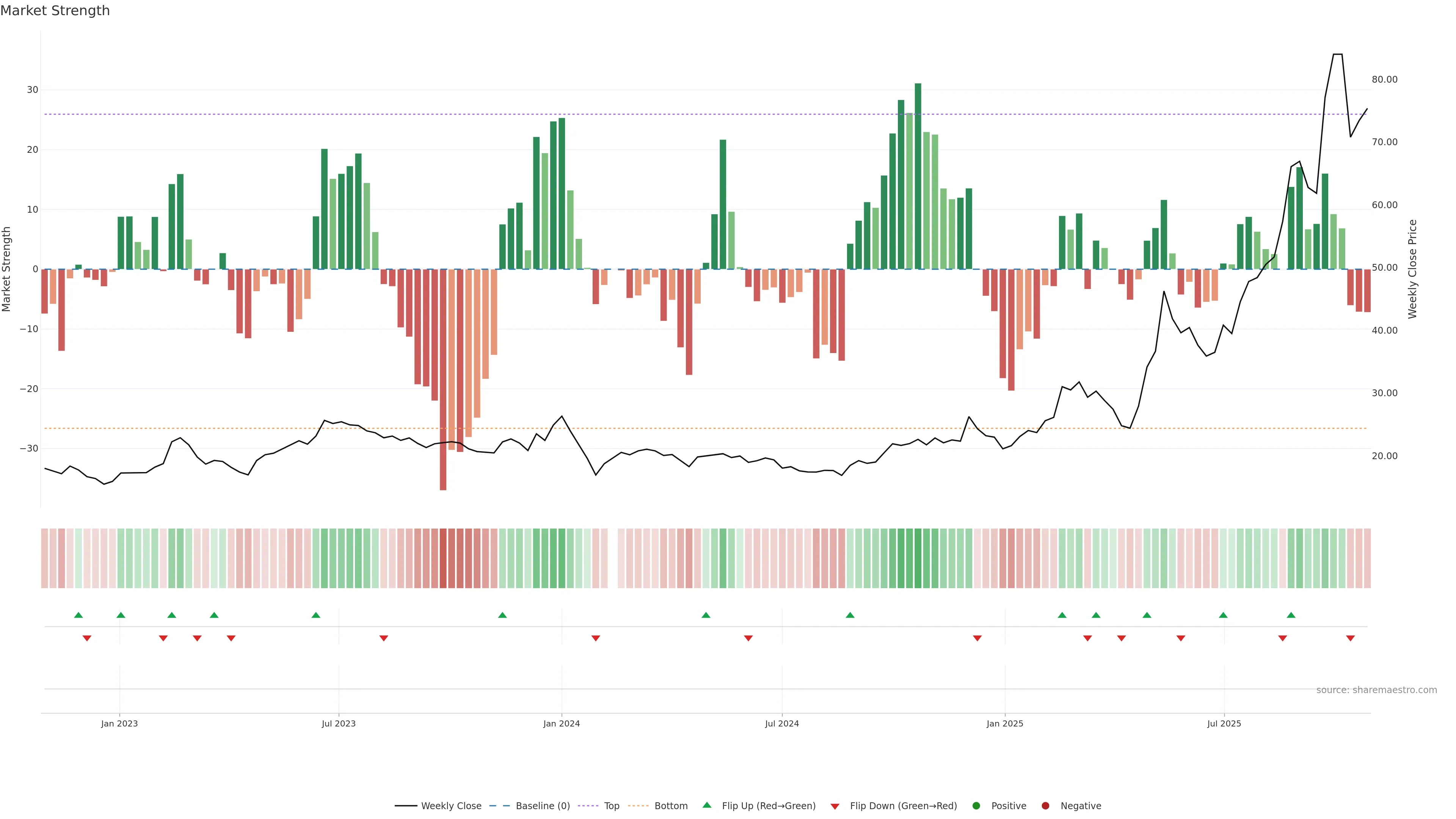The height and width of the screenshot is (819, 1456).
Task: Click the source: sharemaestro.com text
Action: point(1376,690)
